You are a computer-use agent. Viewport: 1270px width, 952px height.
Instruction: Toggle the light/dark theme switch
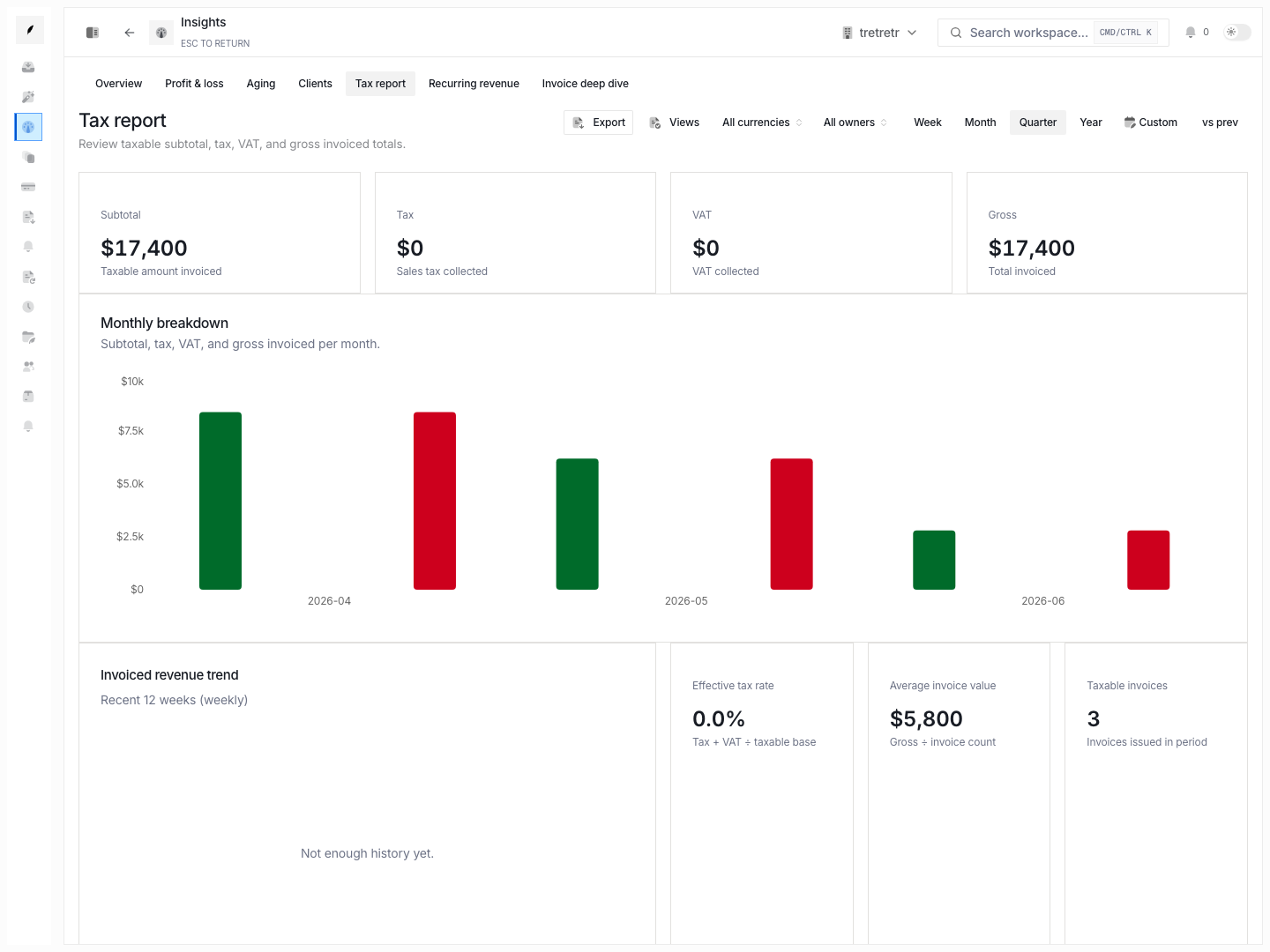coord(1237,32)
